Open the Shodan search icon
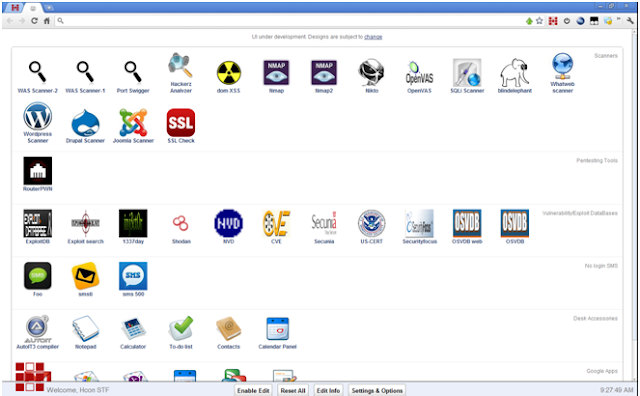 [x=180, y=223]
